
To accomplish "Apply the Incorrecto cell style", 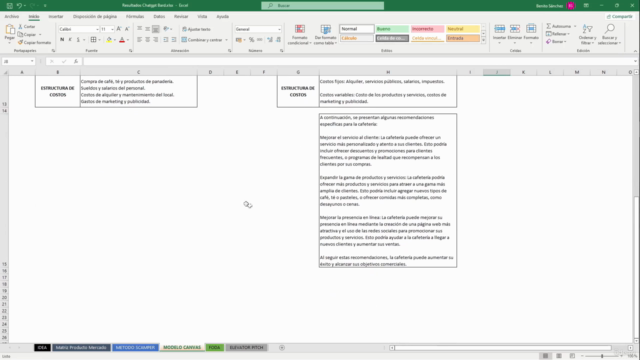I will [x=427, y=29].
